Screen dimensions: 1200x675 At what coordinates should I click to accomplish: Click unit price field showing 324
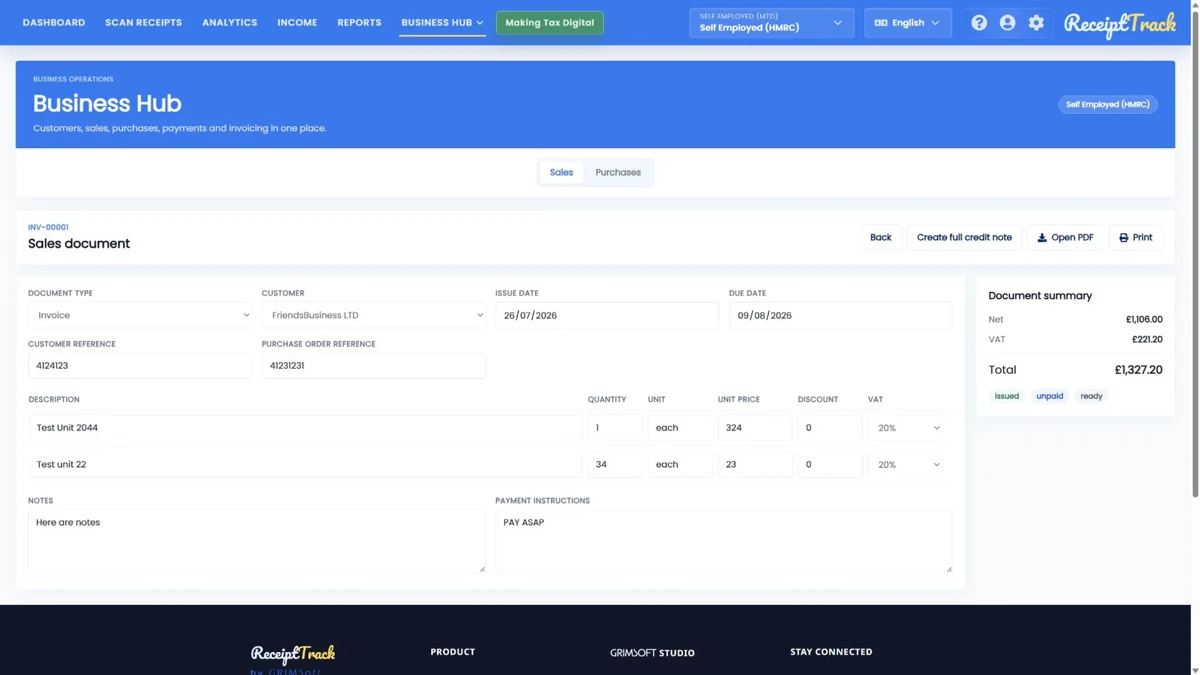[x=755, y=428]
